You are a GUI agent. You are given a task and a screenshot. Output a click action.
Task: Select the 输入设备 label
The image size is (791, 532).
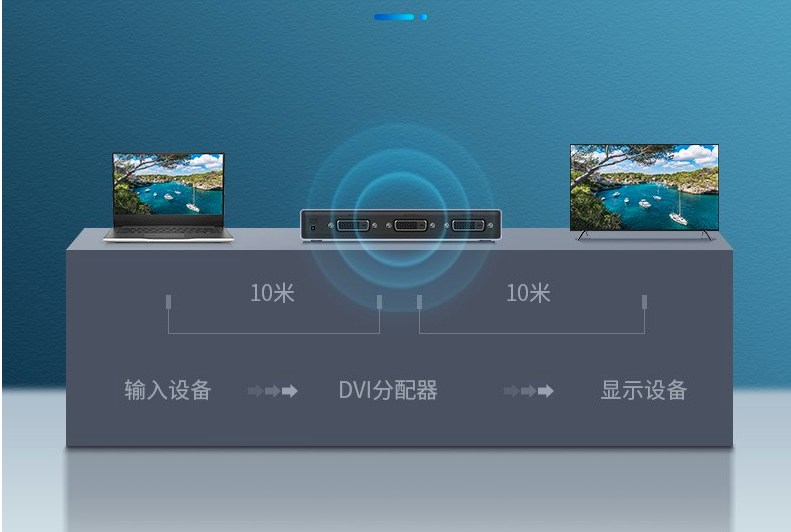(167, 390)
